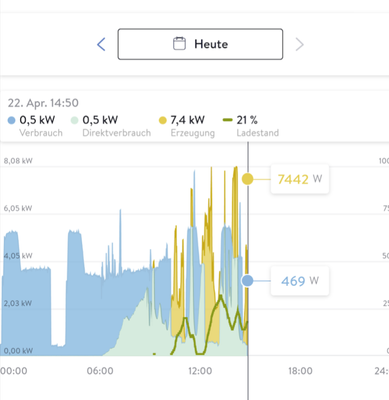Toggle the Ladestand green line legend
389x400 pixels.
(x=228, y=120)
